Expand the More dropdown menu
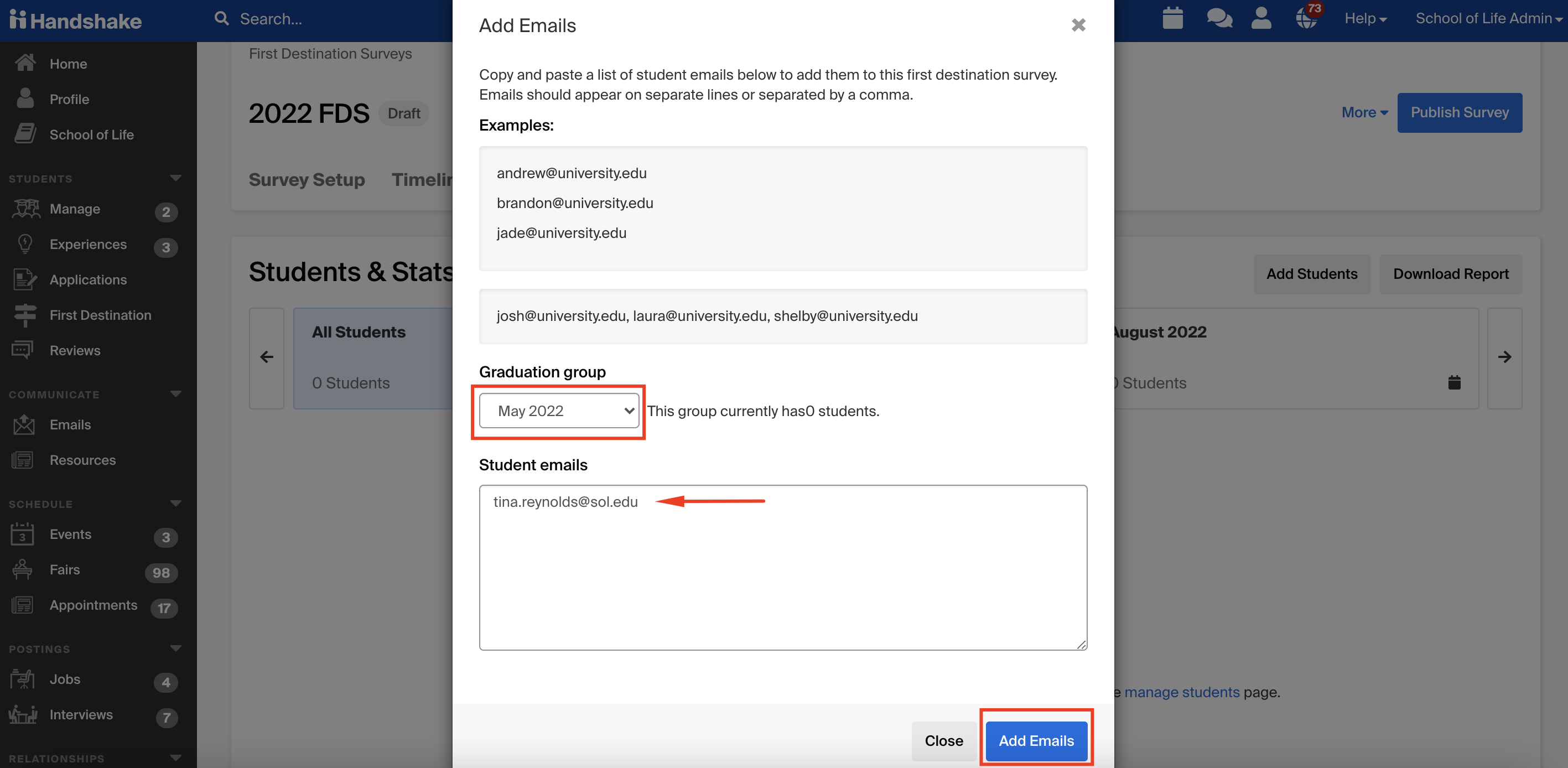 (1364, 112)
